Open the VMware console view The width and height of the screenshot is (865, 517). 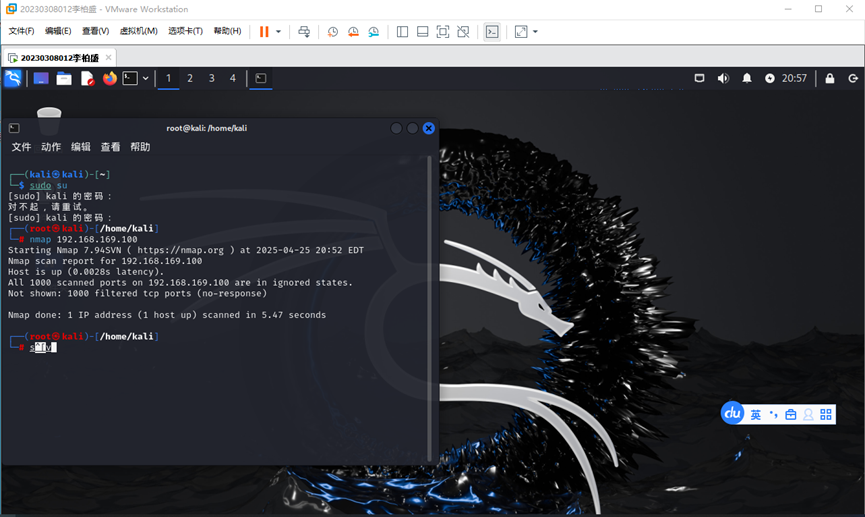click(492, 31)
